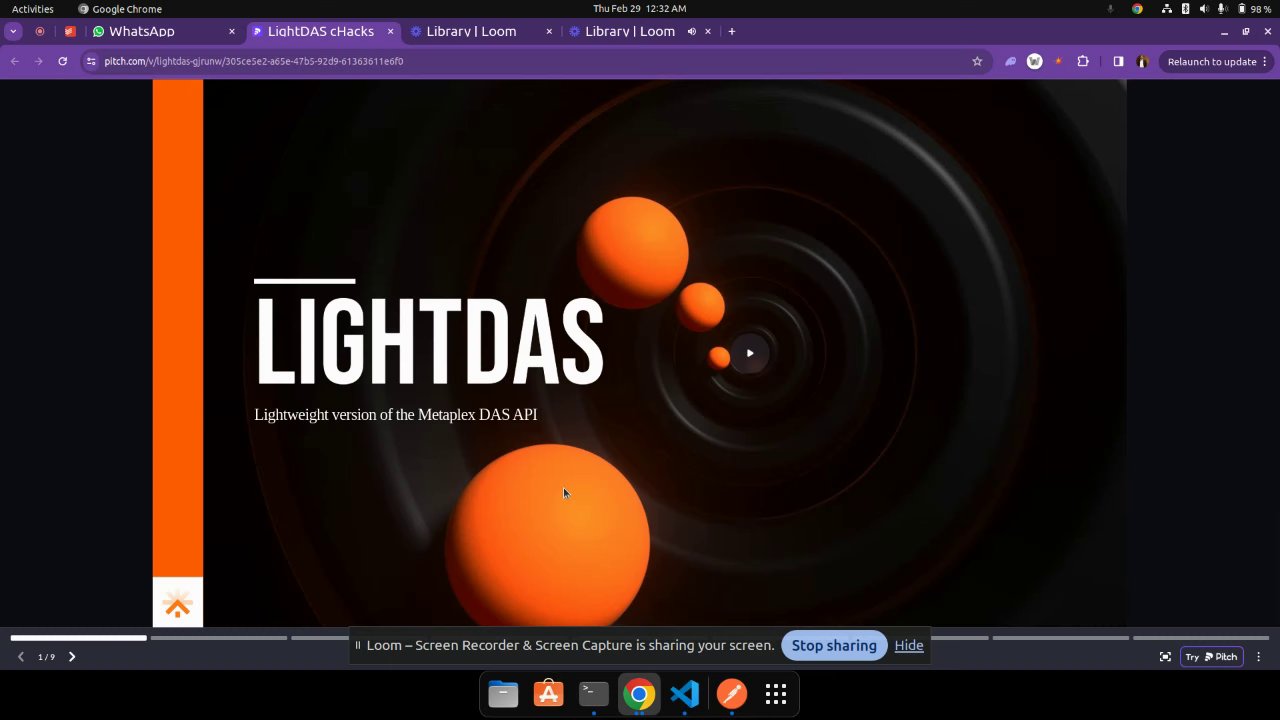Go back in browser history
Screen dimensions: 1280x720
click(x=15, y=61)
